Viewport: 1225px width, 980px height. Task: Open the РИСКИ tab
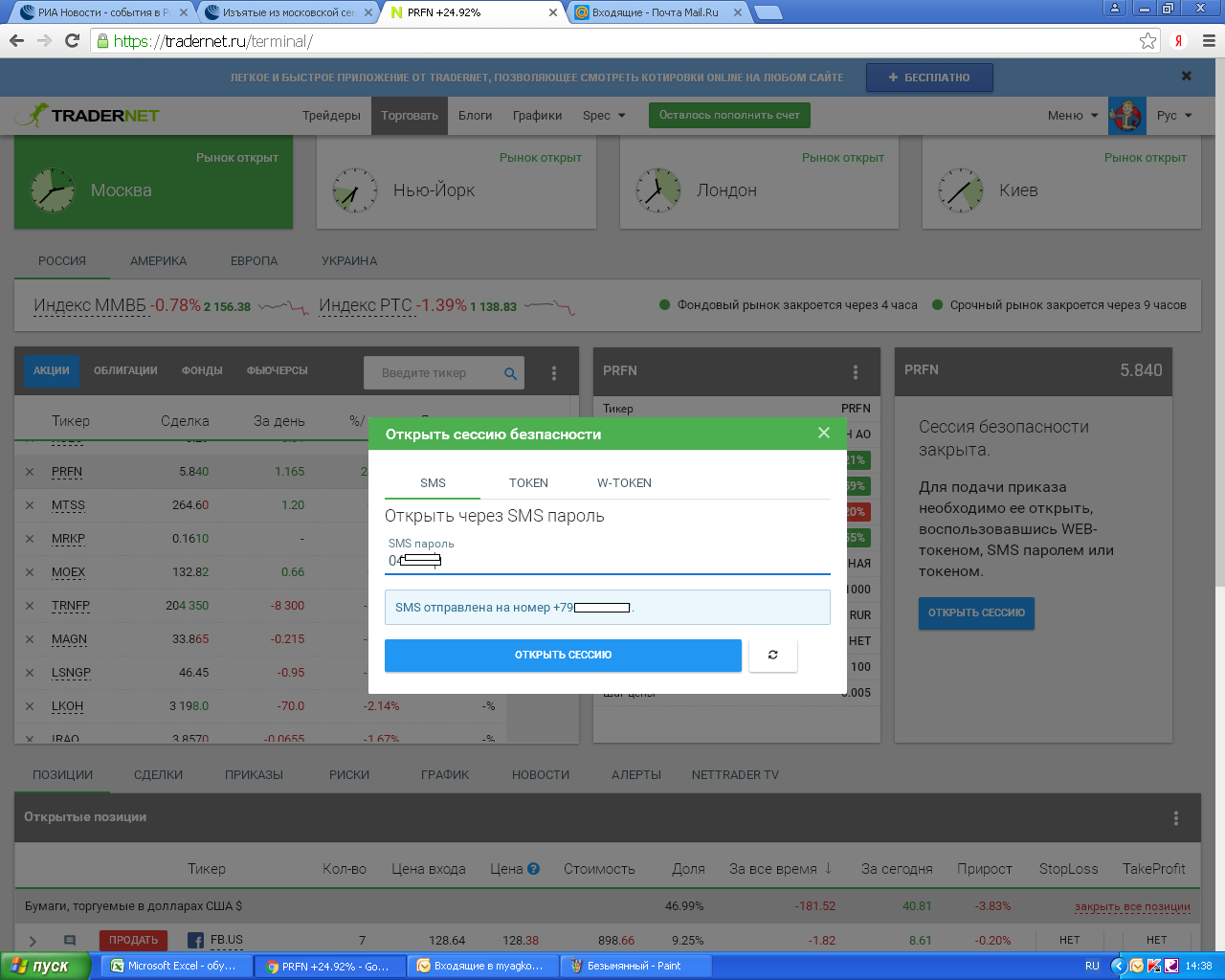[349, 775]
